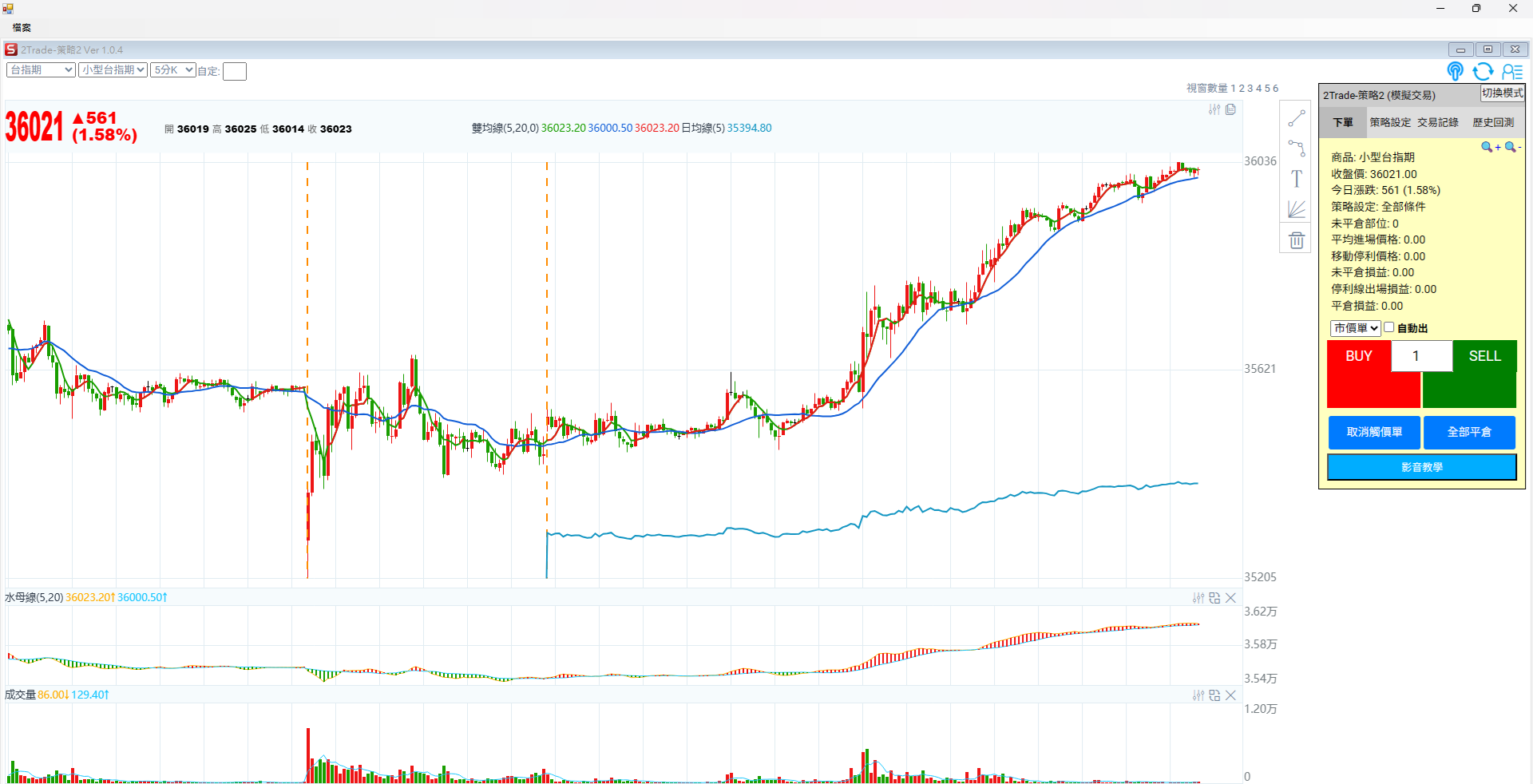The height and width of the screenshot is (784, 1533).
Task: Select the polyline drawing tool
Action: coord(1296,148)
